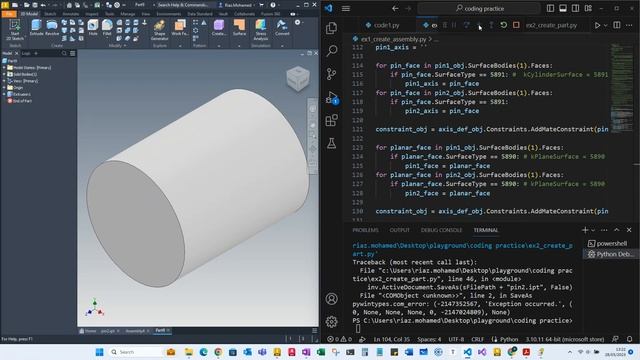The image size is (640, 360).
Task: Open the ex2_create_part.py editor tab
Action: (551, 25)
